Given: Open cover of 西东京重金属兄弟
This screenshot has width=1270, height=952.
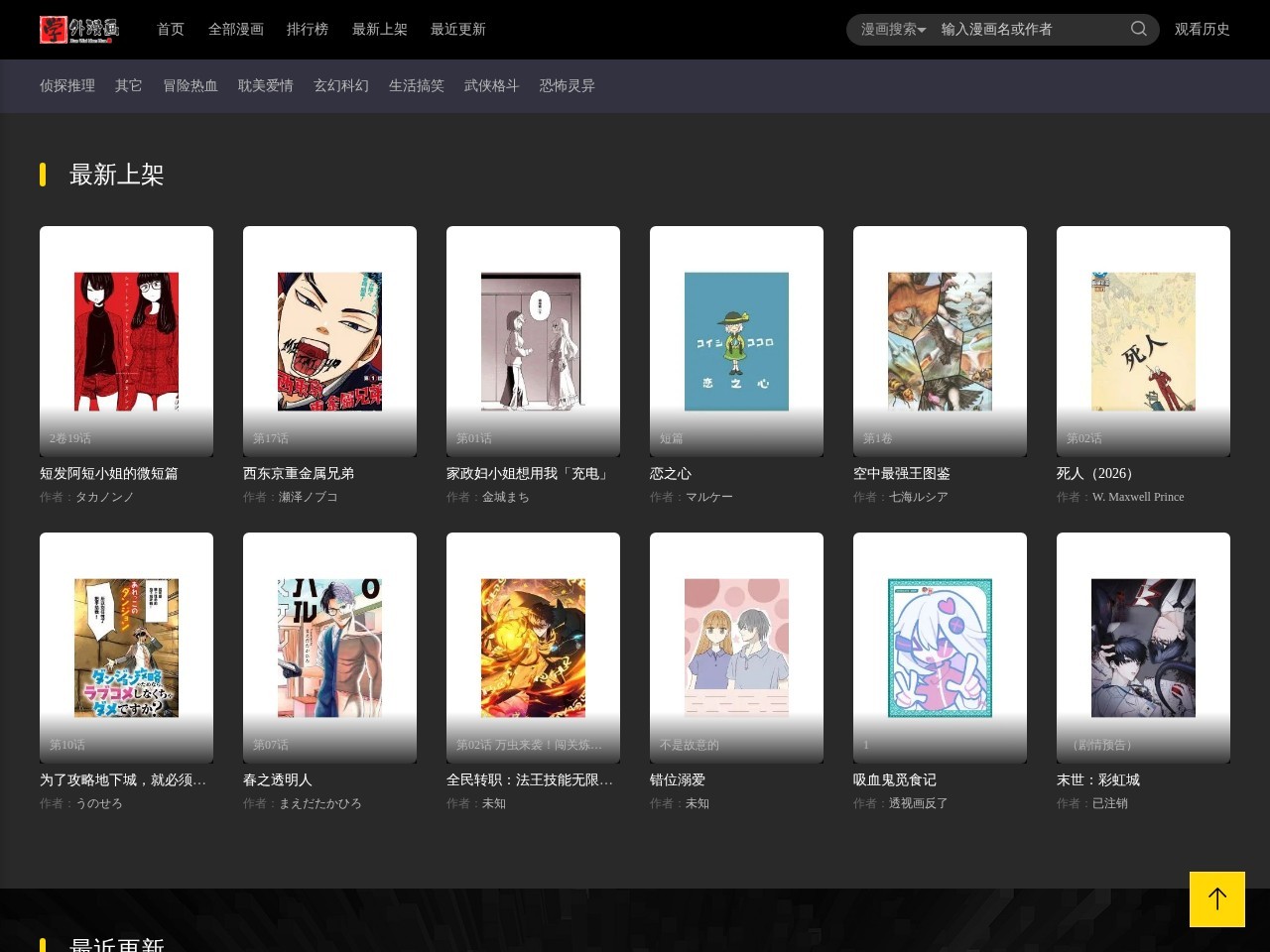Looking at the screenshot, I should pyautogui.click(x=329, y=341).
